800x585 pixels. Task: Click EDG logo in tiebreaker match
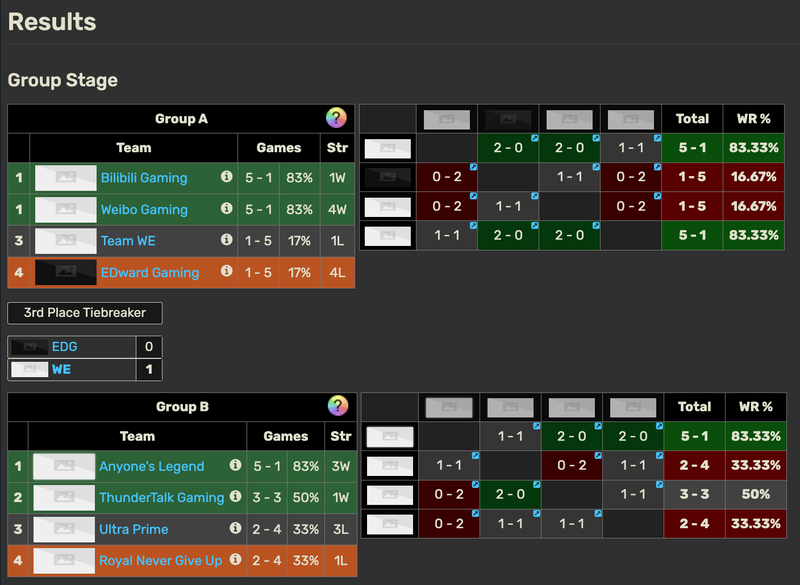[x=30, y=346]
